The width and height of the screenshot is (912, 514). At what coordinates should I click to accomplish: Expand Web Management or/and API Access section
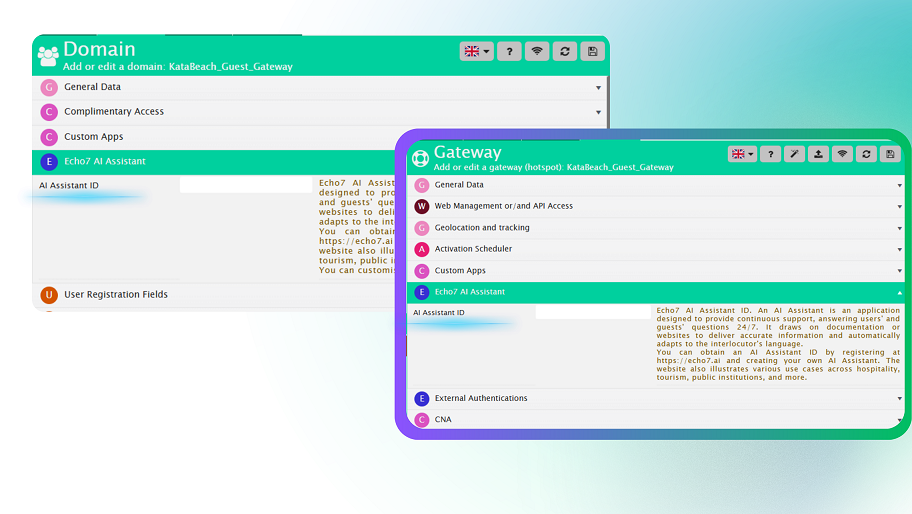[x=657, y=206]
